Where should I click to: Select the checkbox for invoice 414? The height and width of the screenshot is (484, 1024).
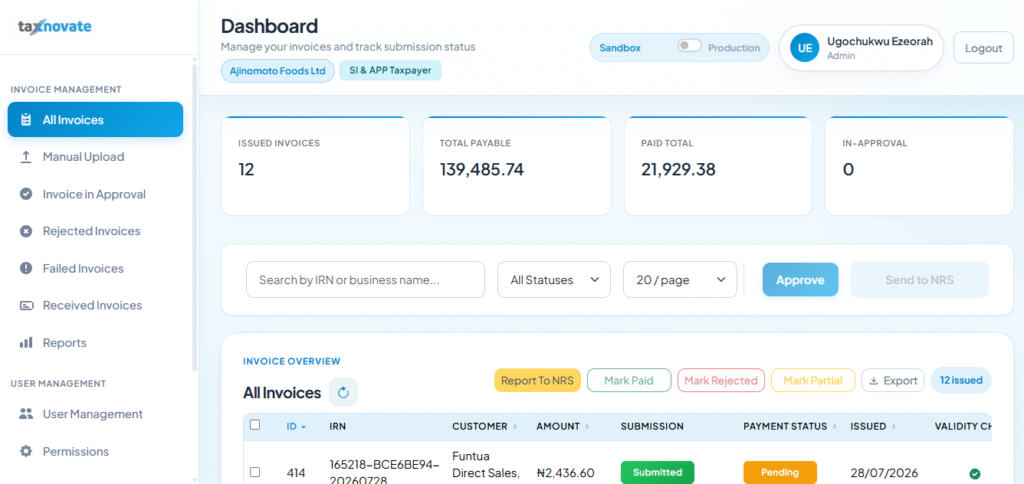255,472
